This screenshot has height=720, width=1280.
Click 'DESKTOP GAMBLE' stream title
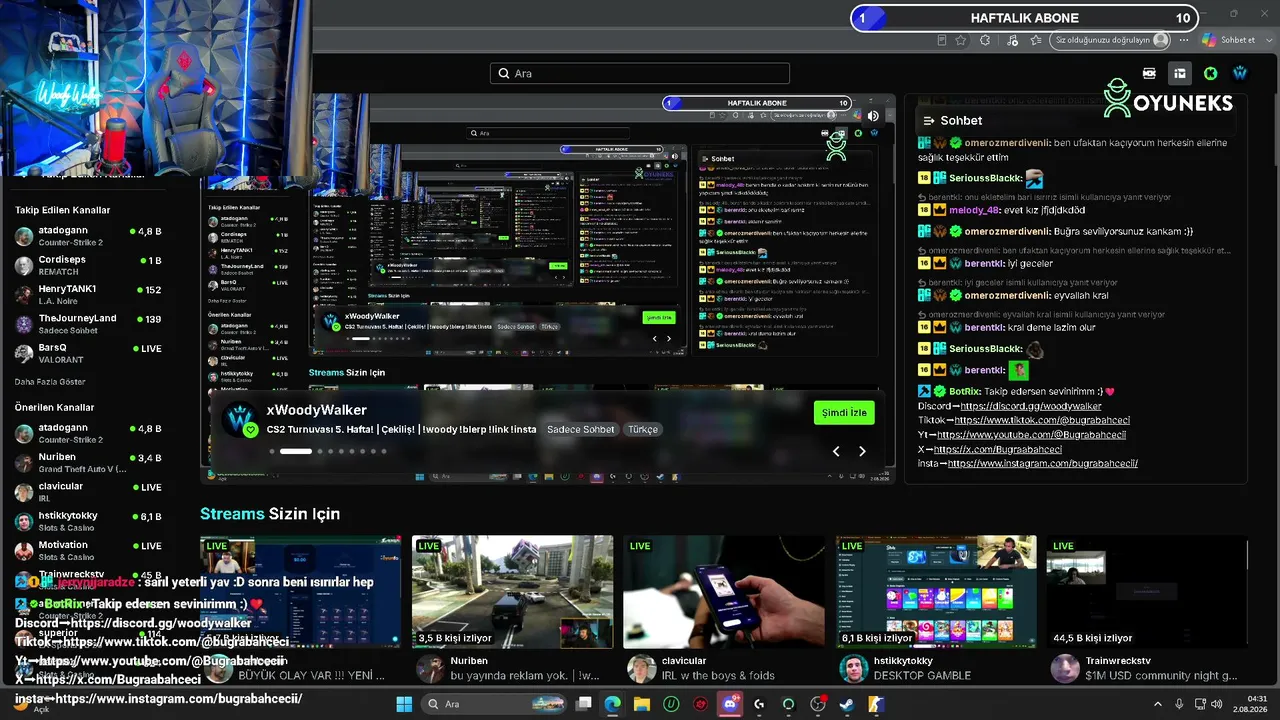[x=922, y=676]
